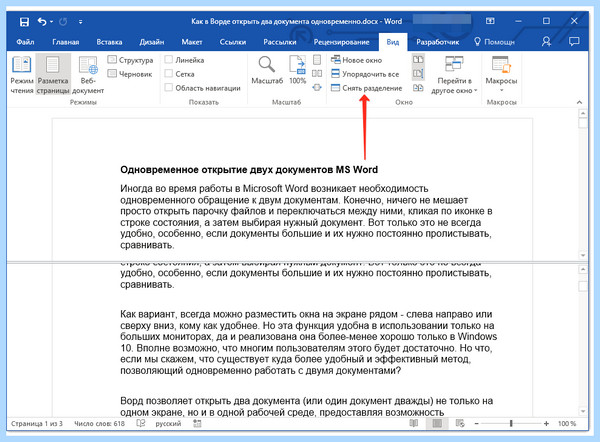
Task: Open Перейти в другое окно dropdown
Action: [x=454, y=75]
